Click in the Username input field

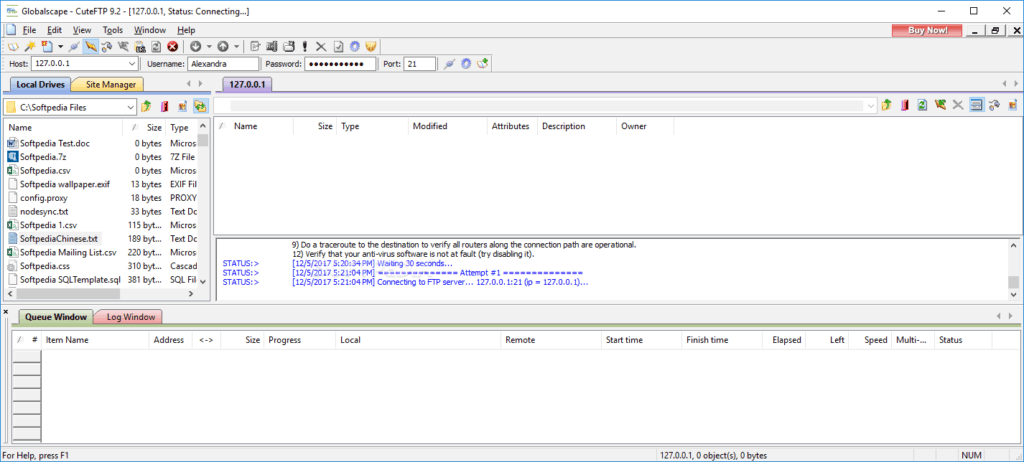(223, 64)
